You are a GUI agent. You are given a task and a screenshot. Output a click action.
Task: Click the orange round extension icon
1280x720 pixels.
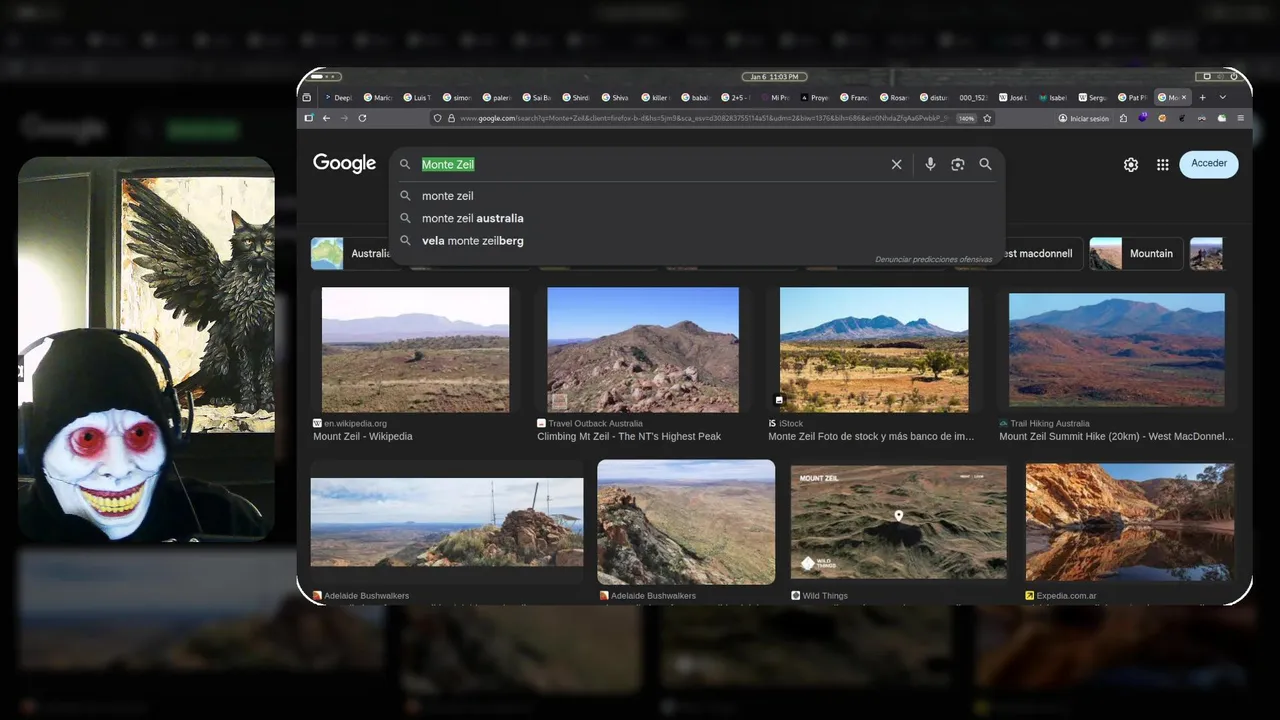(1162, 118)
